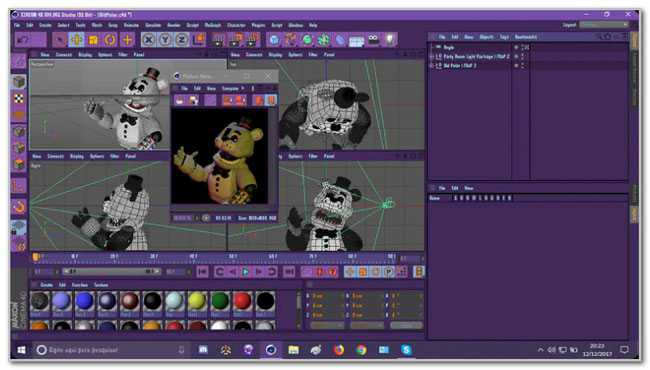Add a cube primitive from toolbar
The width and height of the screenshot is (650, 370).
coord(274,40)
